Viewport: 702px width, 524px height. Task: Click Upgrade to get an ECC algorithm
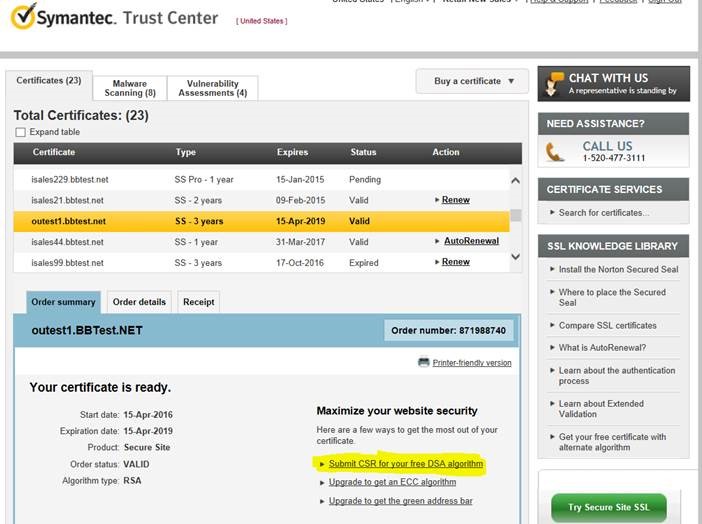[x=392, y=482]
